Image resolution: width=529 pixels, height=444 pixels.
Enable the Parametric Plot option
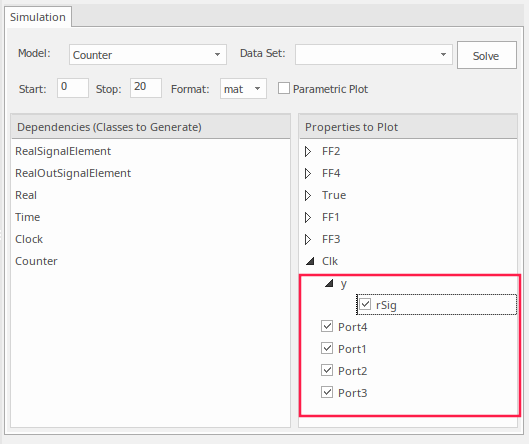[284, 88]
